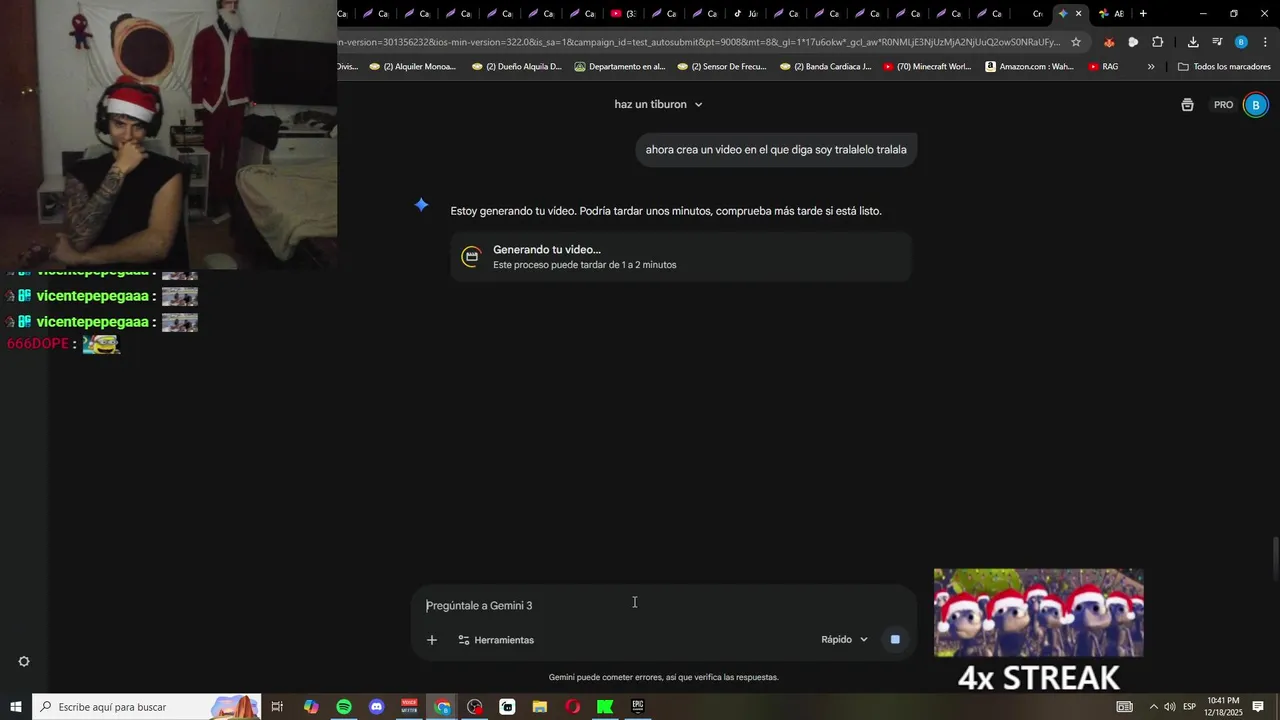The height and width of the screenshot is (720, 1280).
Task: Open the Windows notification center
Action: (1258, 707)
